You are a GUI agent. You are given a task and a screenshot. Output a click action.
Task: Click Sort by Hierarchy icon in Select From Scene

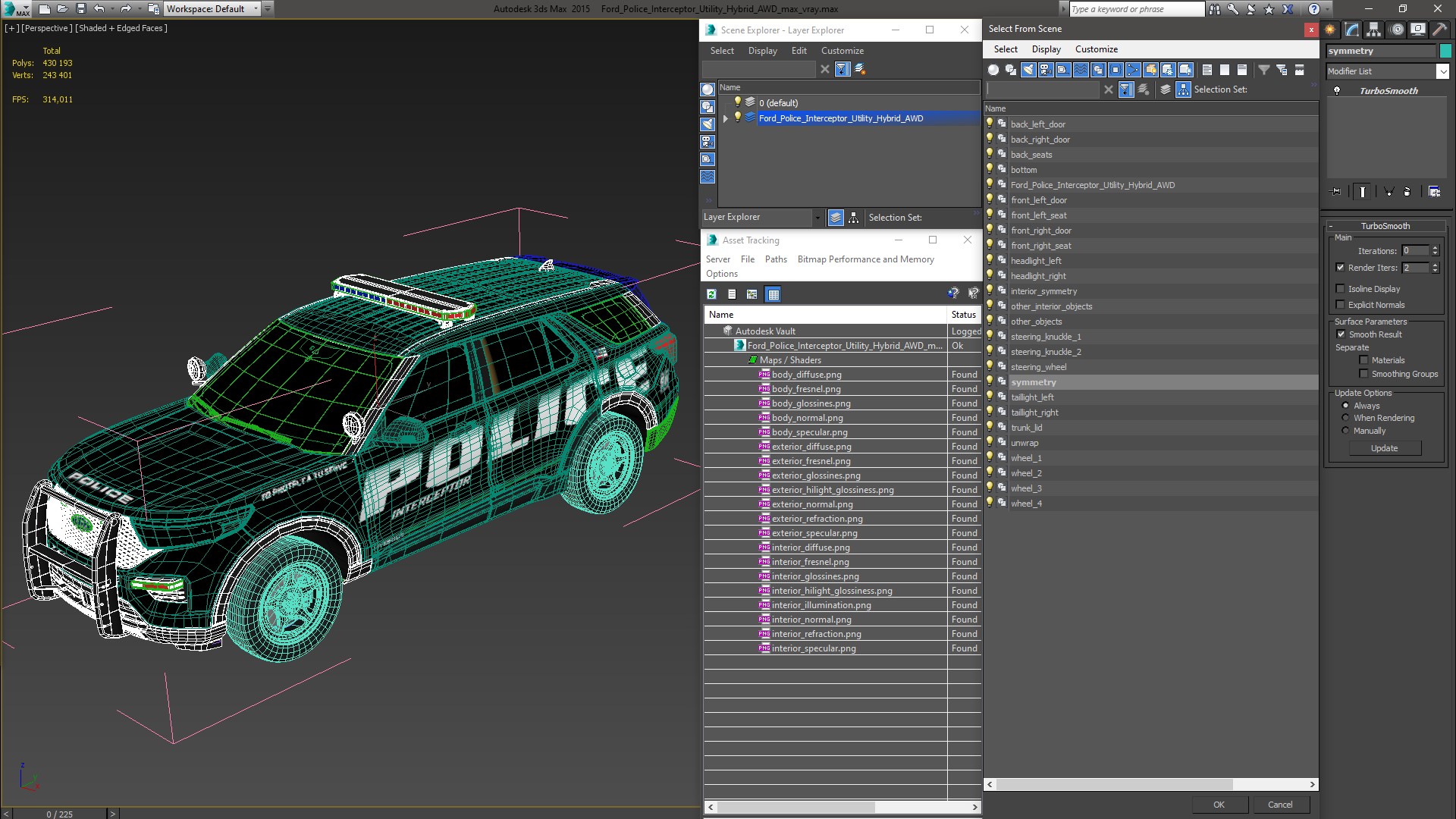coord(1183,89)
